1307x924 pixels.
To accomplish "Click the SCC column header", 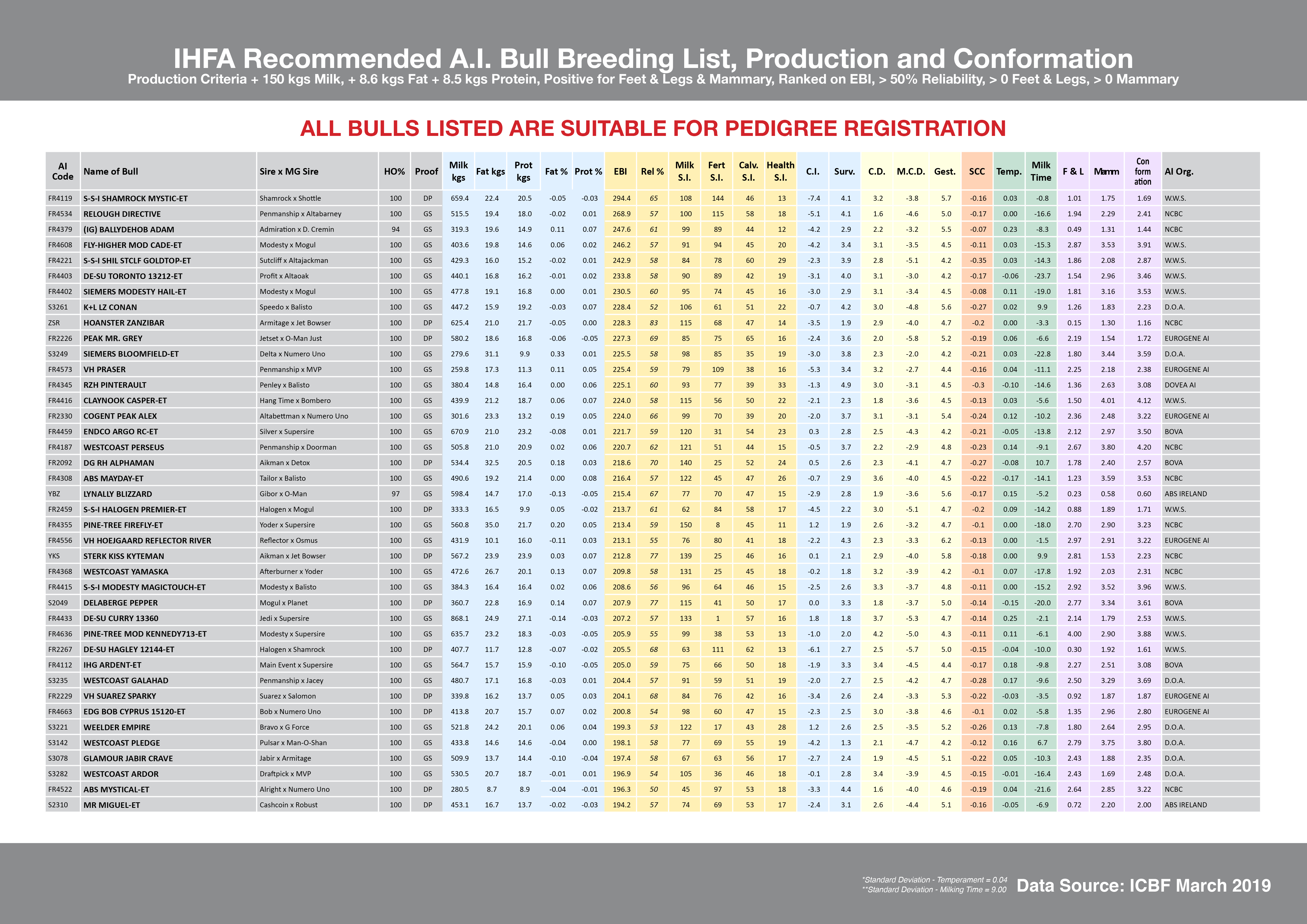I will click(977, 171).
